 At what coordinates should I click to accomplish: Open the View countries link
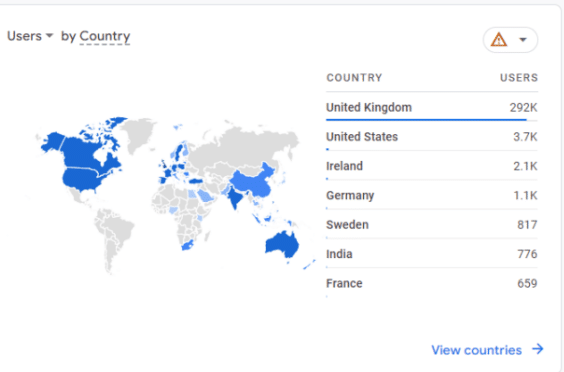pos(476,350)
